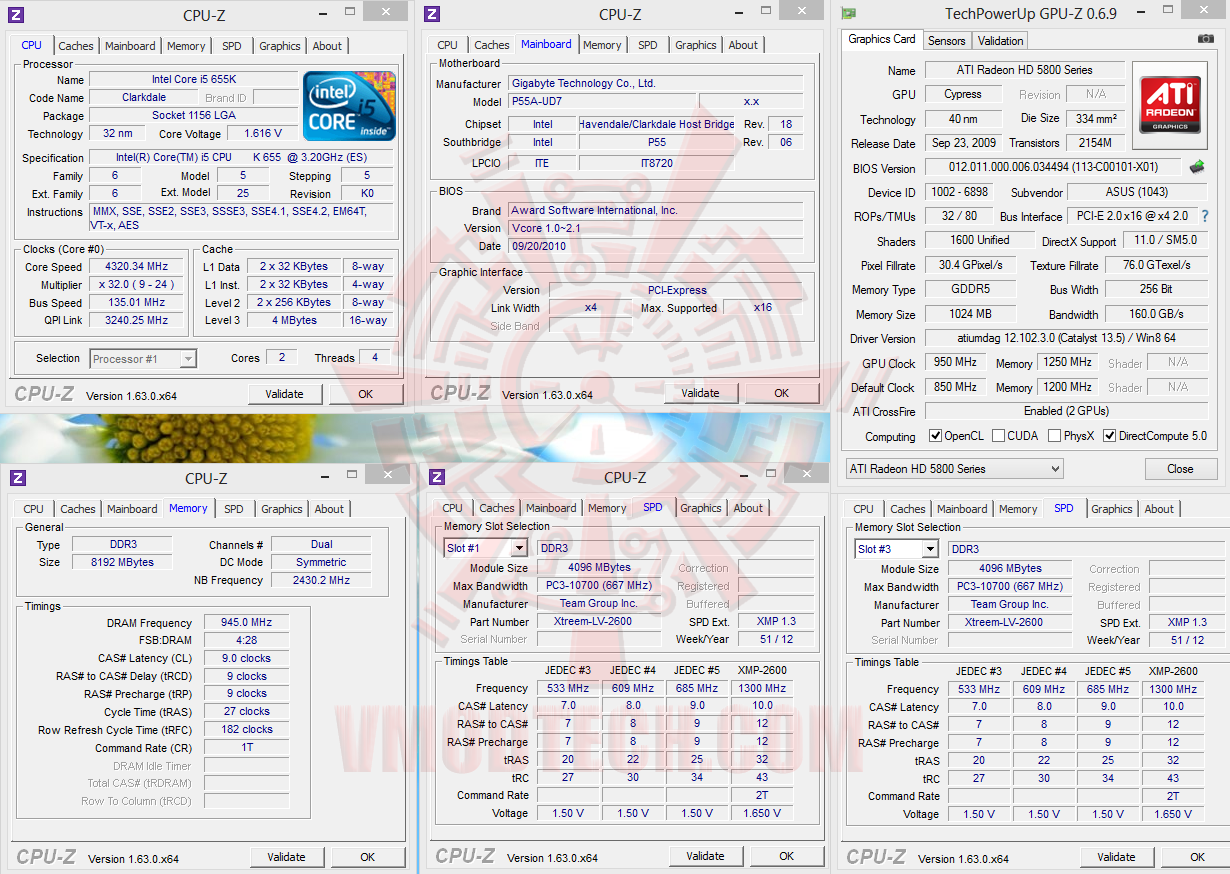The width and height of the screenshot is (1230, 874).
Task: Open the Slot #1 memory slot dropdown
Action: (486, 548)
